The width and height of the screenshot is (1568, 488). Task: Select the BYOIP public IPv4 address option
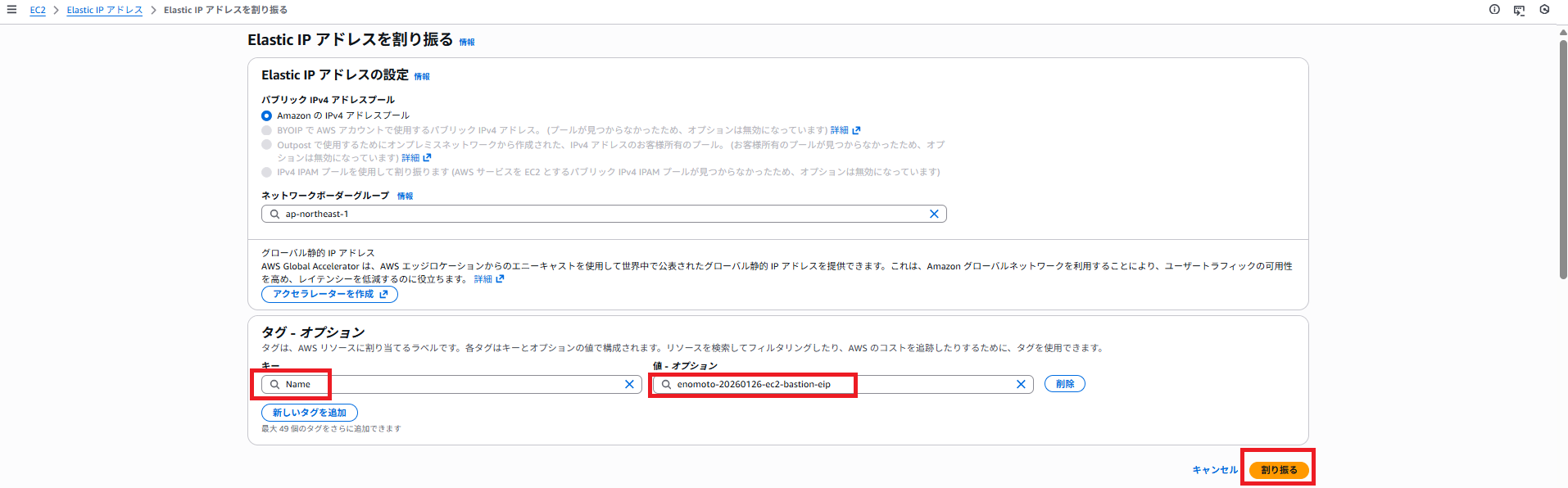tap(266, 130)
